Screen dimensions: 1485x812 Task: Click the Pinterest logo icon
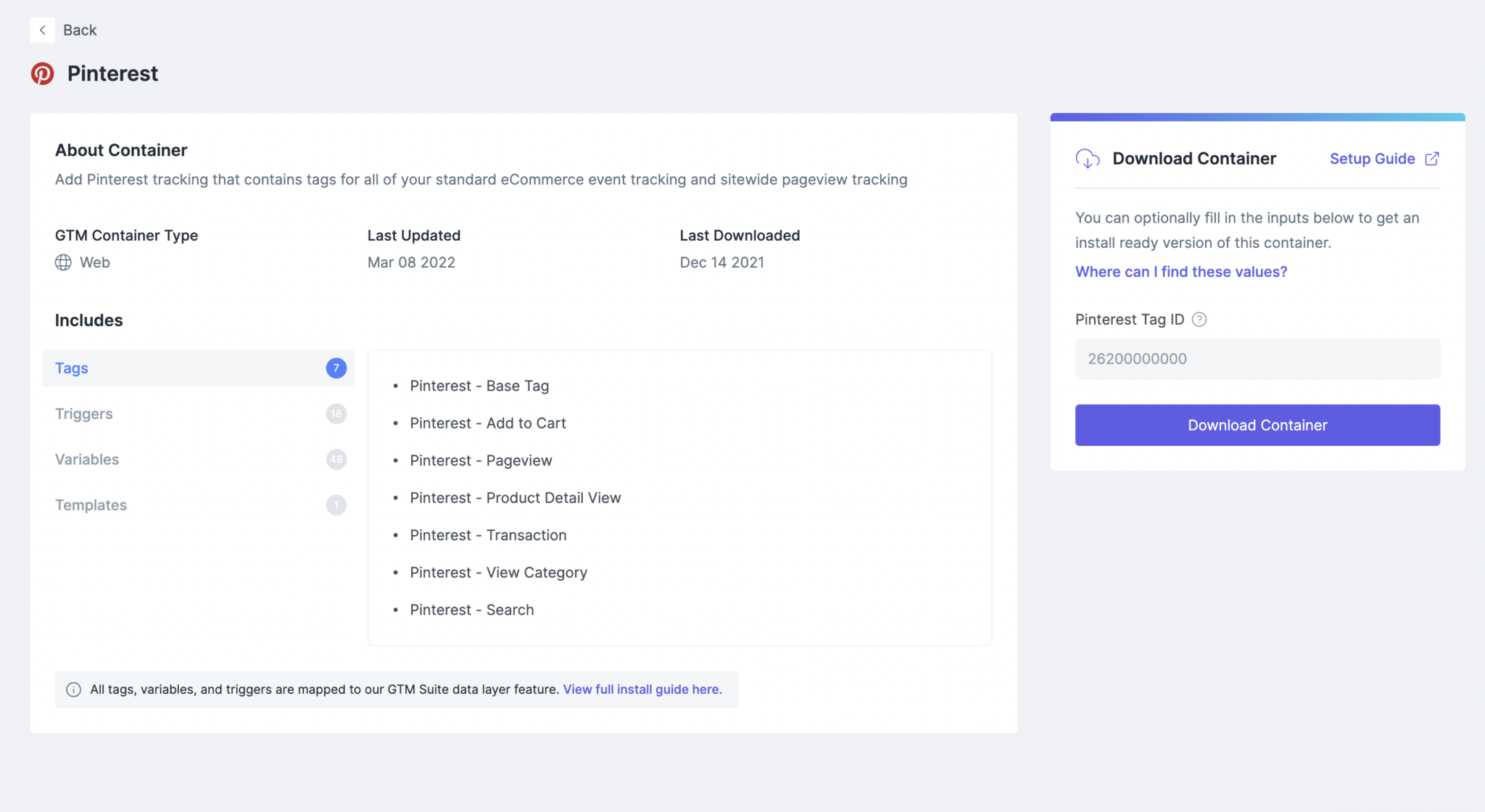(x=42, y=73)
